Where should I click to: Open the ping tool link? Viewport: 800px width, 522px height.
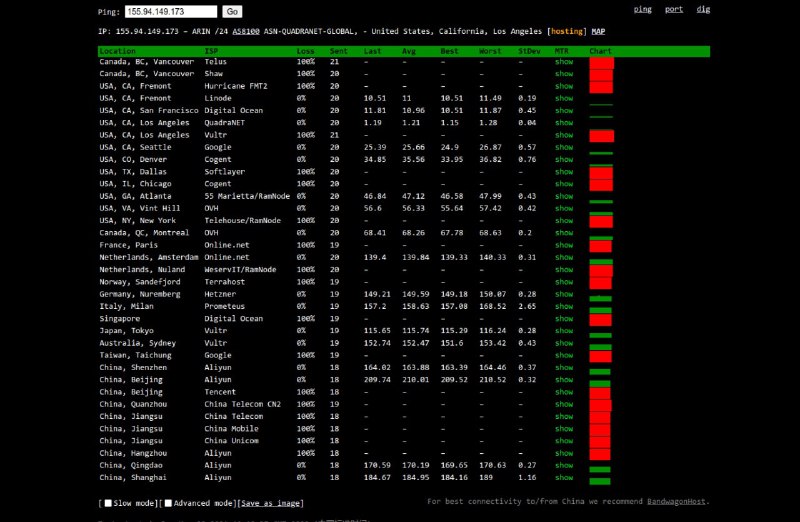(642, 9)
